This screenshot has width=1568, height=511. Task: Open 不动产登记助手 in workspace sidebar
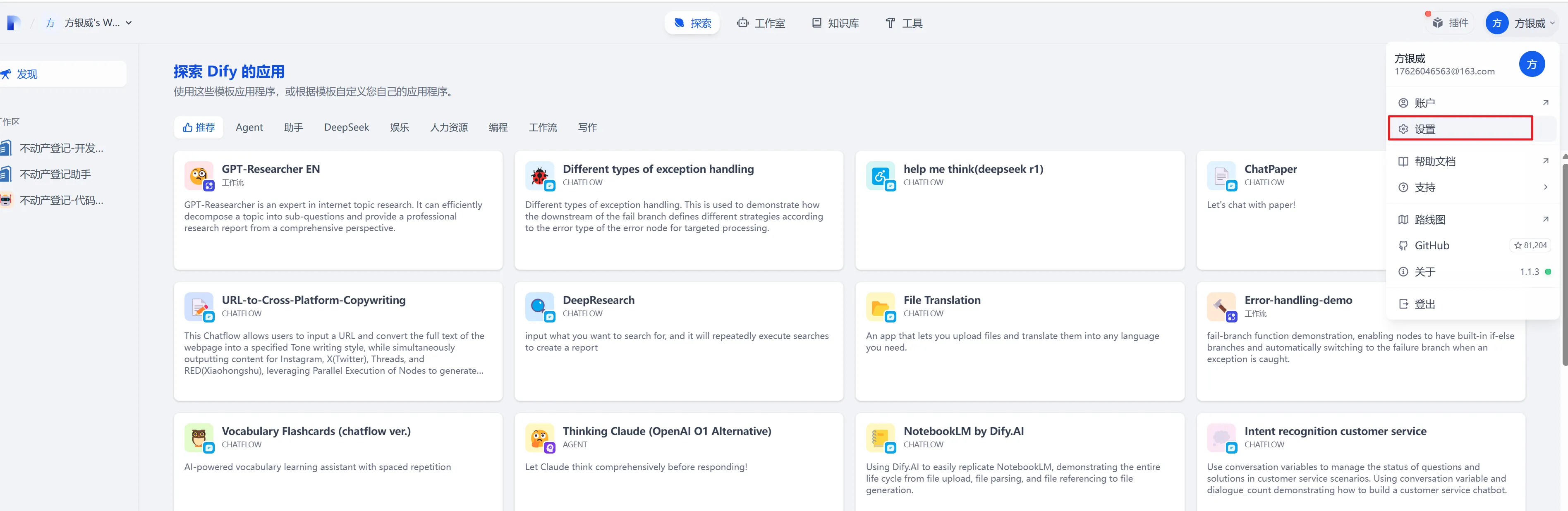pos(55,174)
